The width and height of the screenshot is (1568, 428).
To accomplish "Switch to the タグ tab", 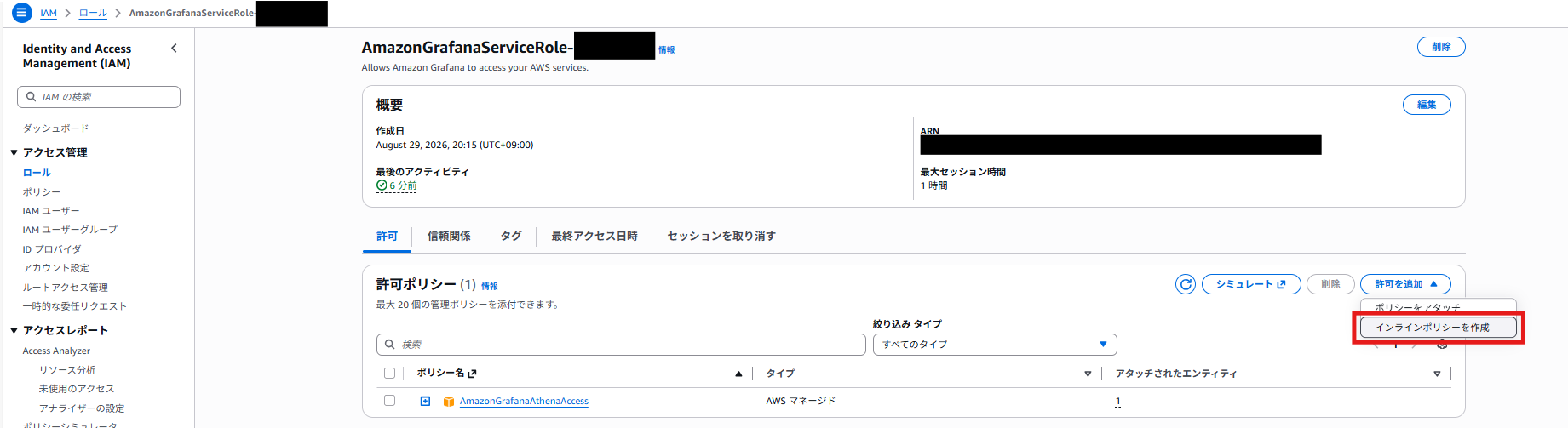I will pyautogui.click(x=511, y=237).
